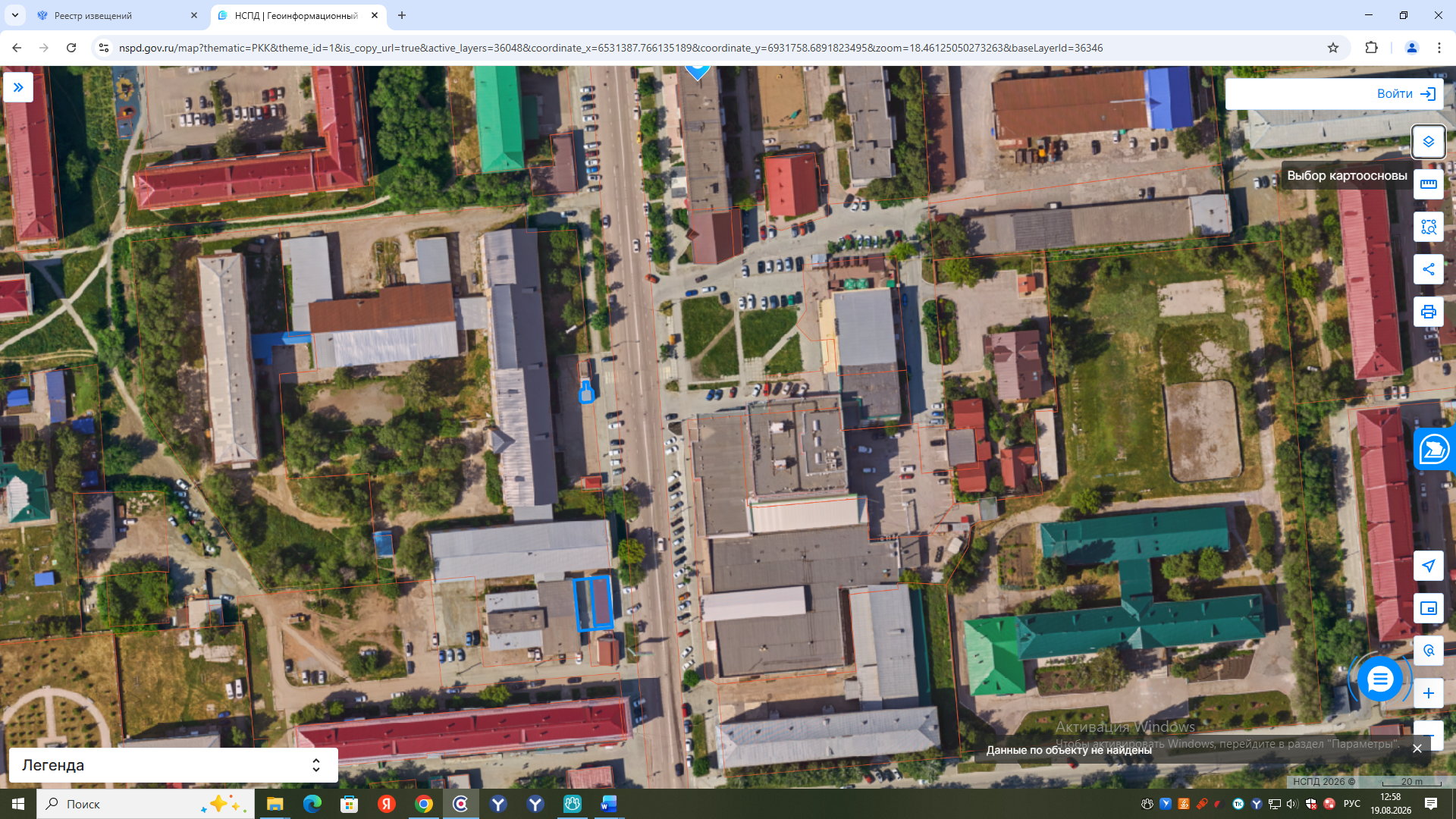
Task: Open the Windows notification center
Action: (1431, 804)
